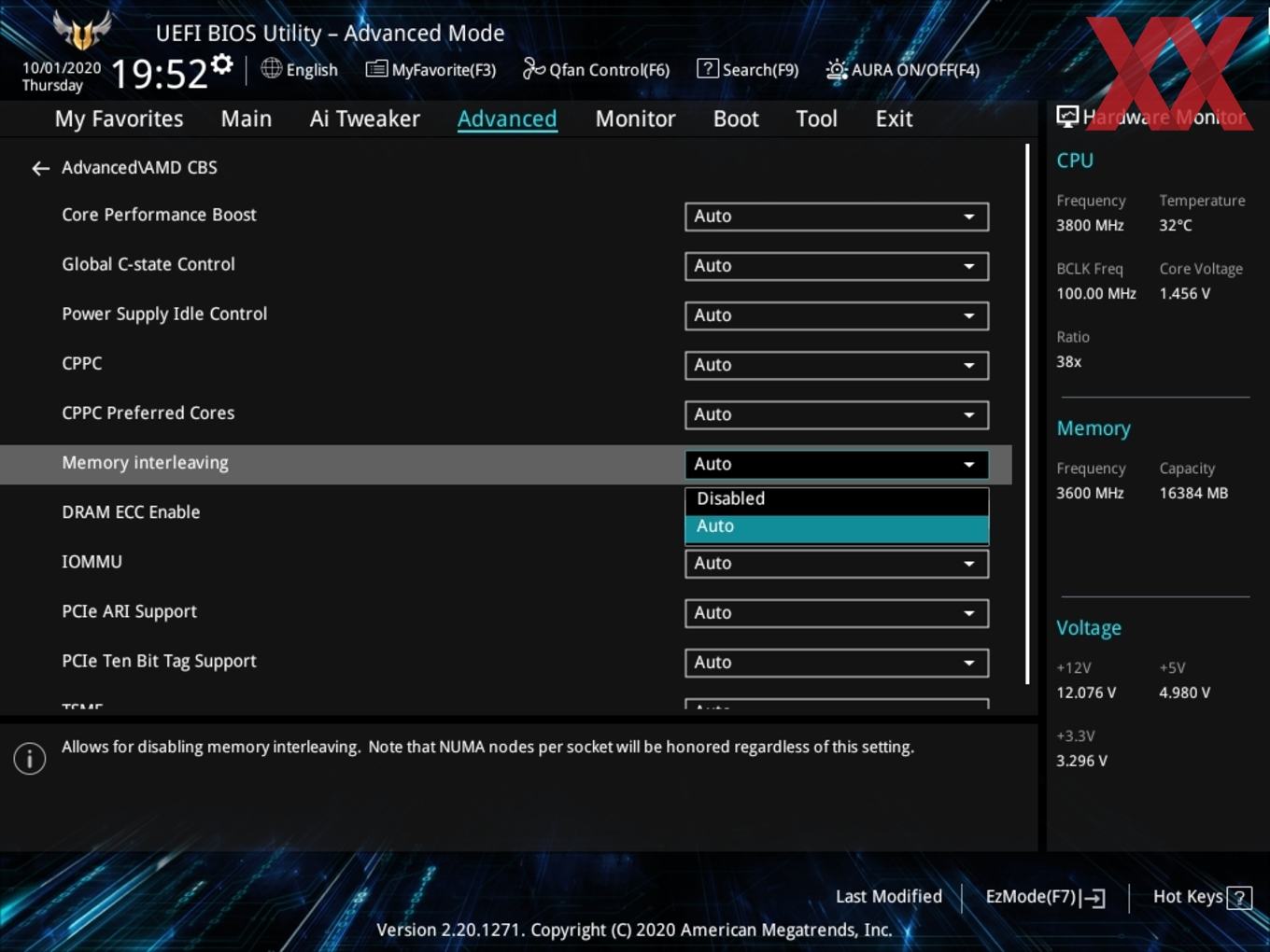Open Power Supply Idle Control dropdown

[837, 315]
